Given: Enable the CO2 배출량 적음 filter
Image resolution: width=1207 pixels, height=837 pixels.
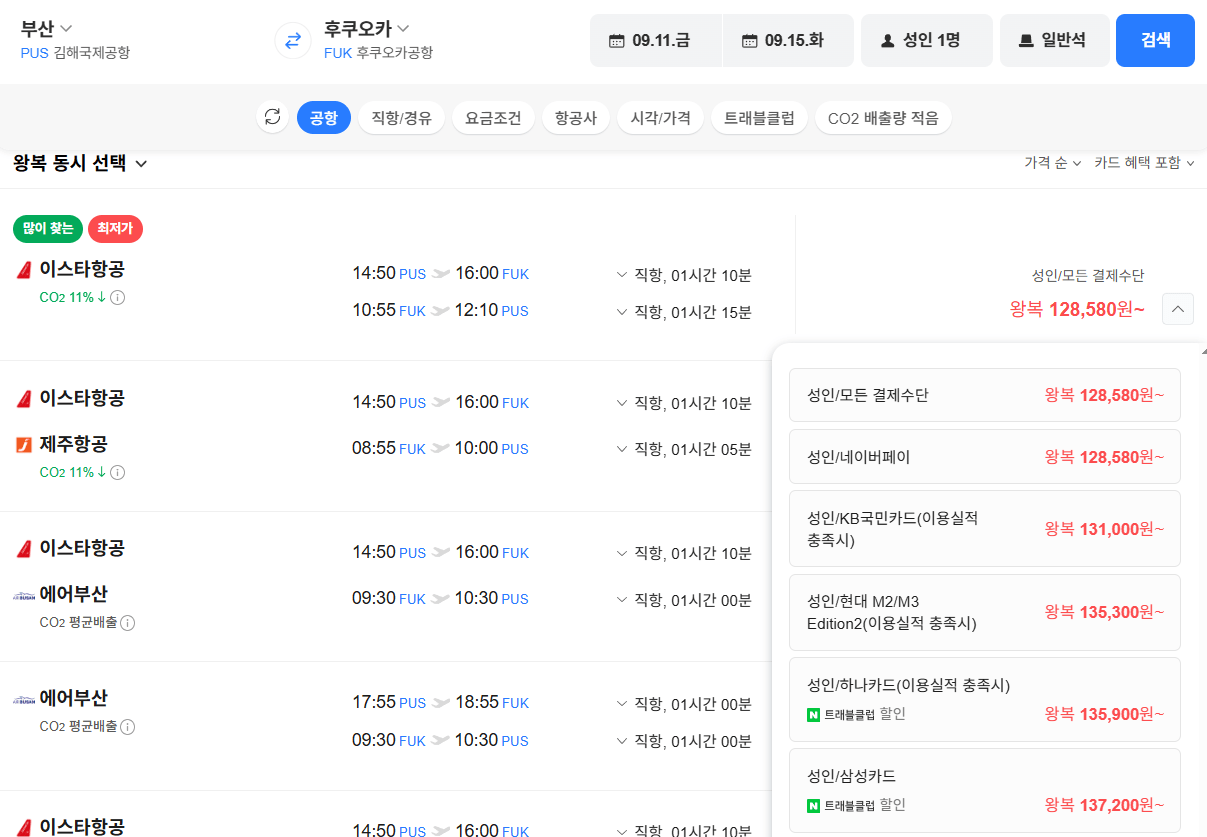Looking at the screenshot, I should point(883,117).
